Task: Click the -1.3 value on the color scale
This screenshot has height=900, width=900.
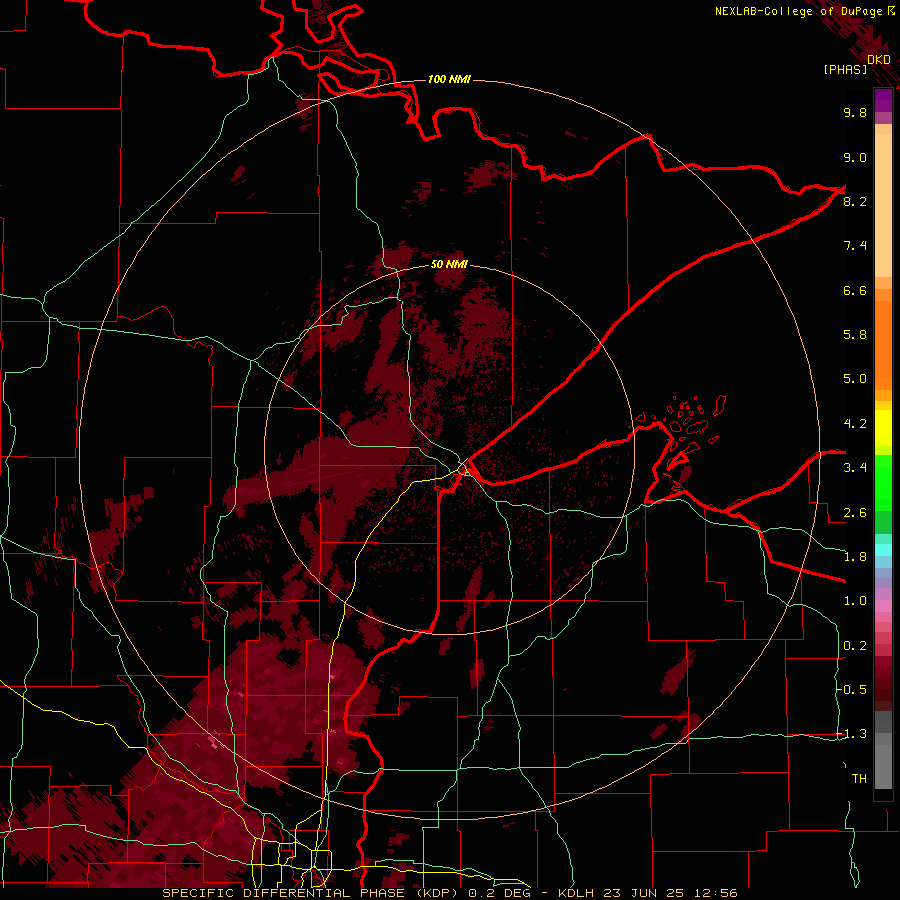Action: tap(852, 734)
